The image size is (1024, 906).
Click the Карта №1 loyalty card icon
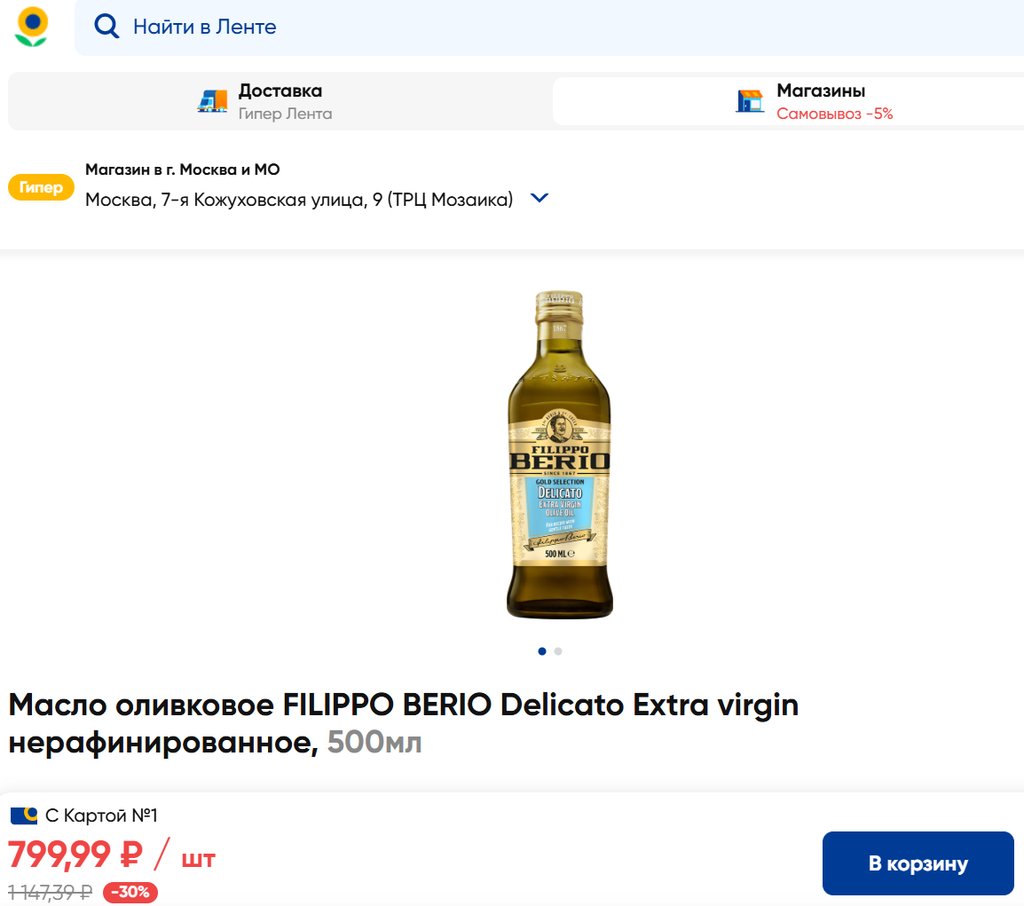(x=24, y=815)
